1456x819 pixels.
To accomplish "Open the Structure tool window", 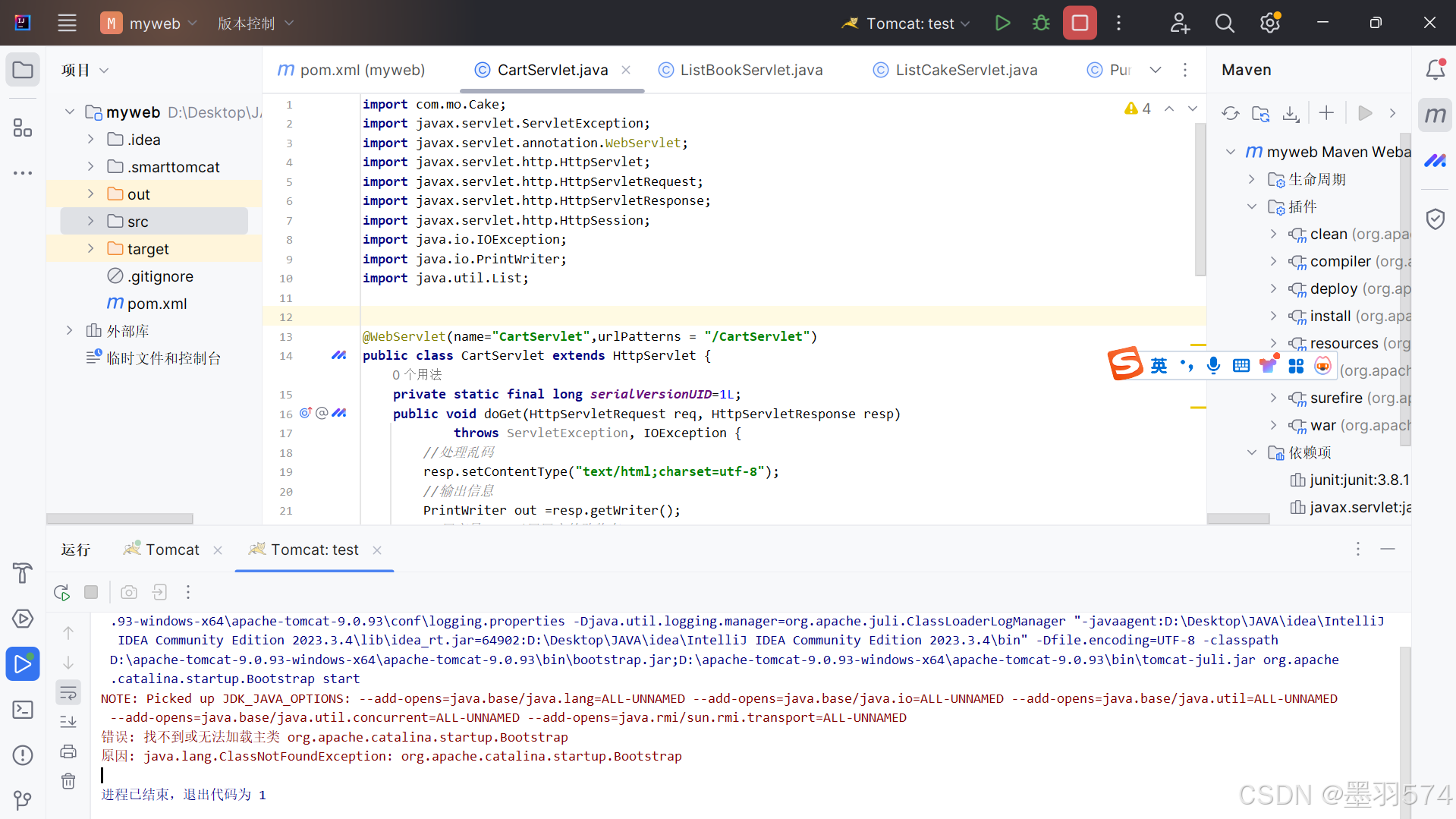I will pyautogui.click(x=23, y=128).
